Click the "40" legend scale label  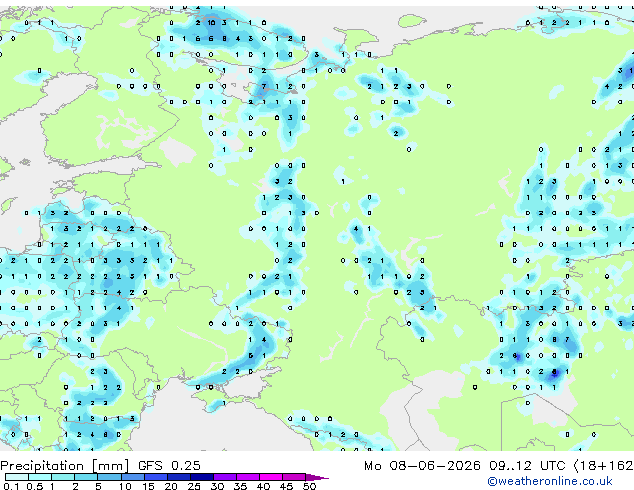(263, 486)
